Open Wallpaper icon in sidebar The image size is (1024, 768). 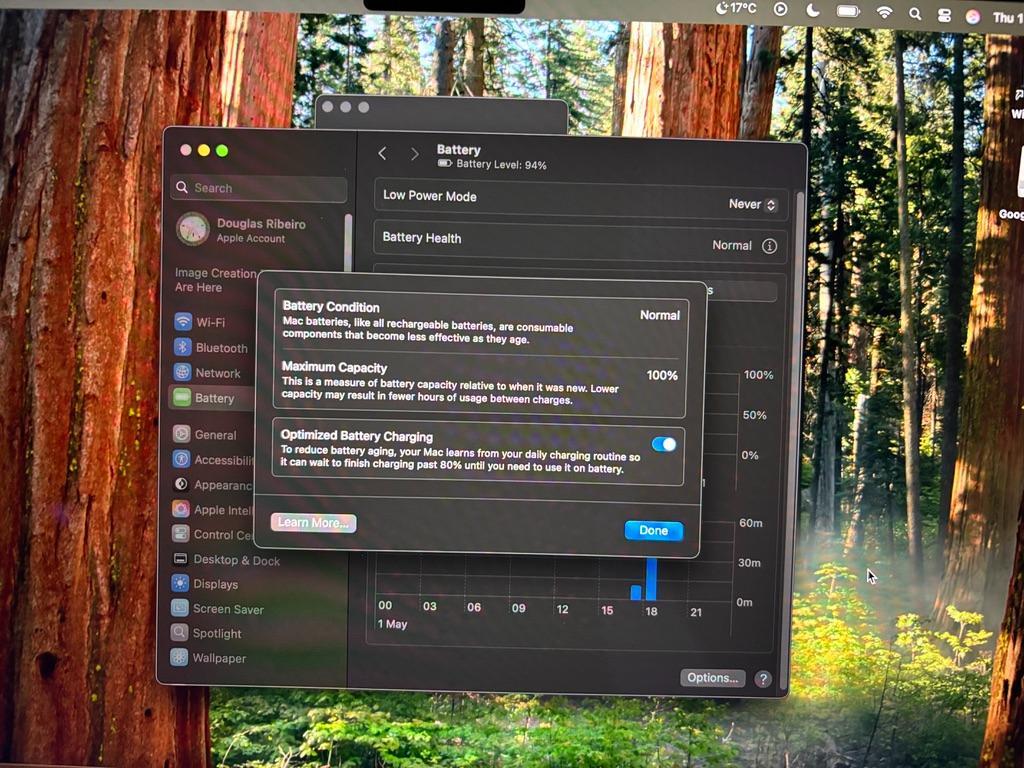click(180, 657)
